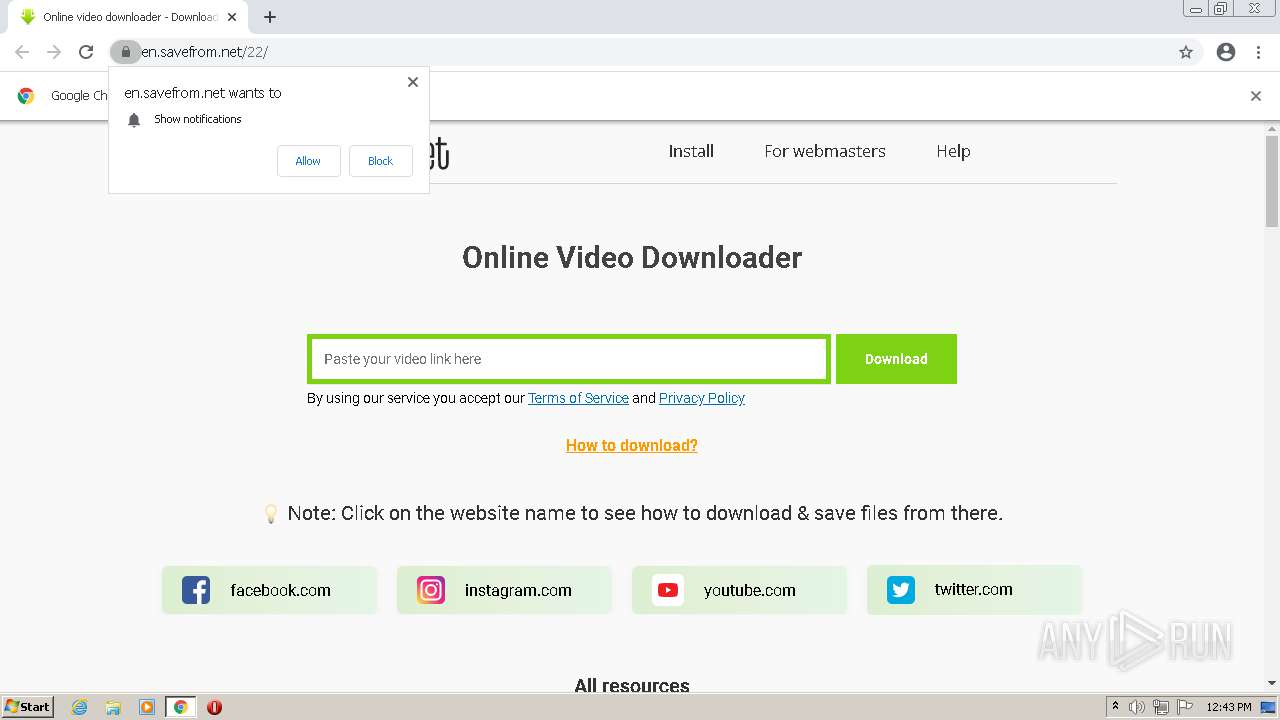Open the How to download? link

[632, 445]
